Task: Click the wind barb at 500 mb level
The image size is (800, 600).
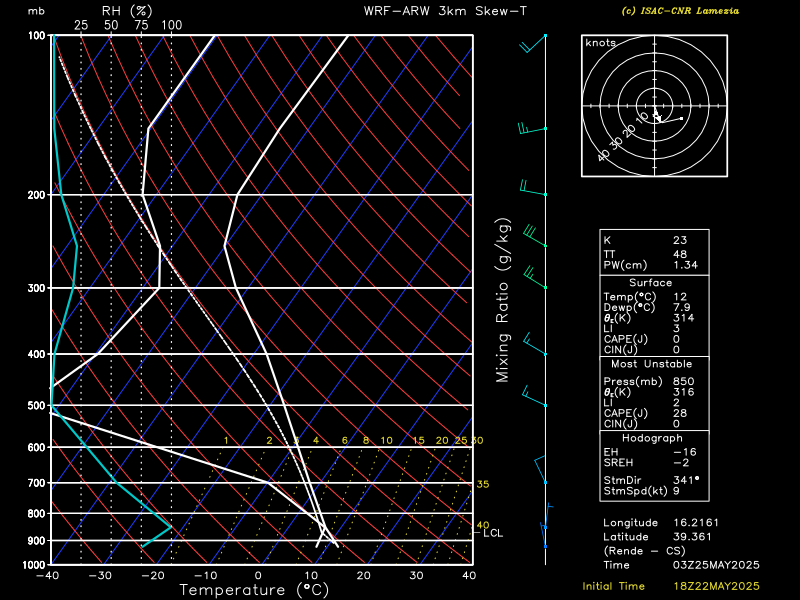Action: click(534, 396)
